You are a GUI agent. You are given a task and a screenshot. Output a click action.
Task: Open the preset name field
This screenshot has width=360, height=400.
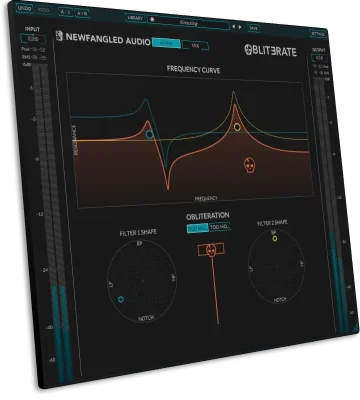point(189,23)
